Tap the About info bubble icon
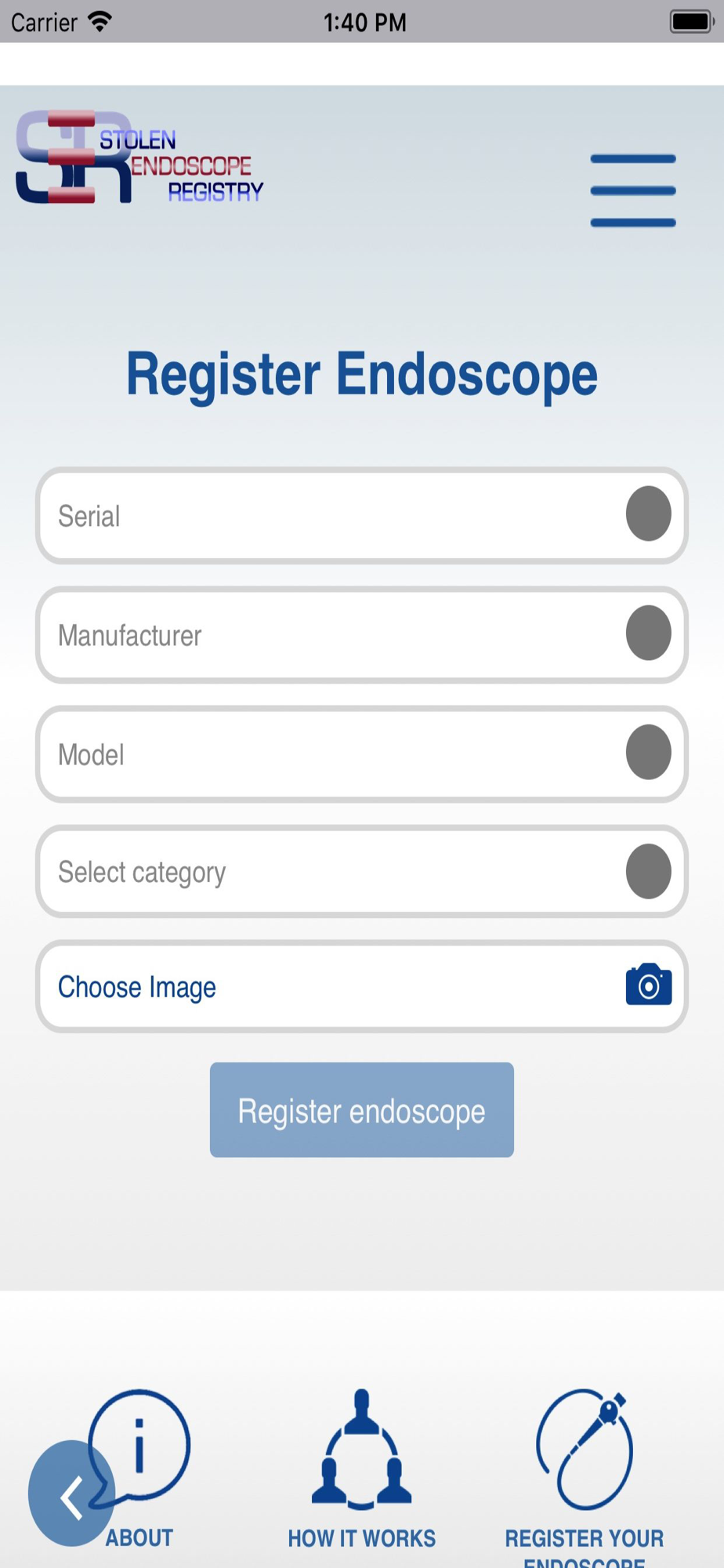This screenshot has width=724, height=1568. 139,1446
